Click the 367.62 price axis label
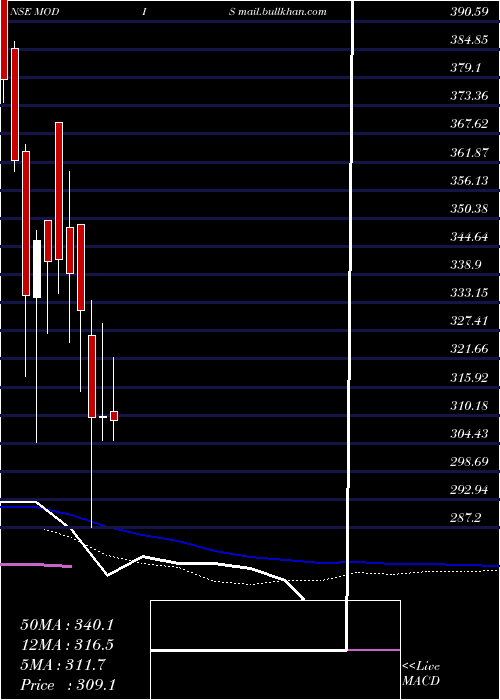Screen dimensions: 500x700 click(x=469, y=124)
